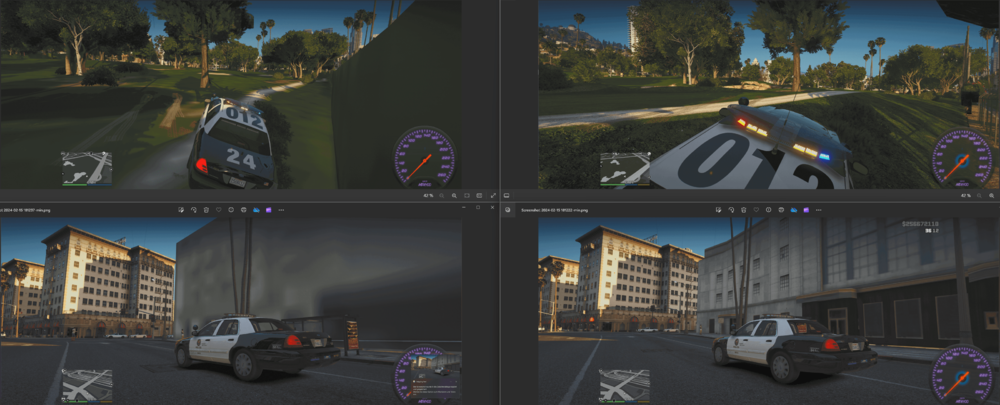Show file info in left Photos window
Viewport: 1000px width, 405px height.
click(x=231, y=210)
